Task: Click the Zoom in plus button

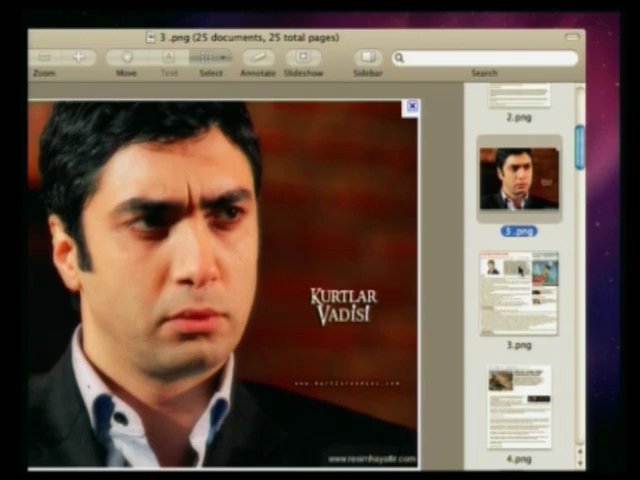Action: [x=78, y=57]
